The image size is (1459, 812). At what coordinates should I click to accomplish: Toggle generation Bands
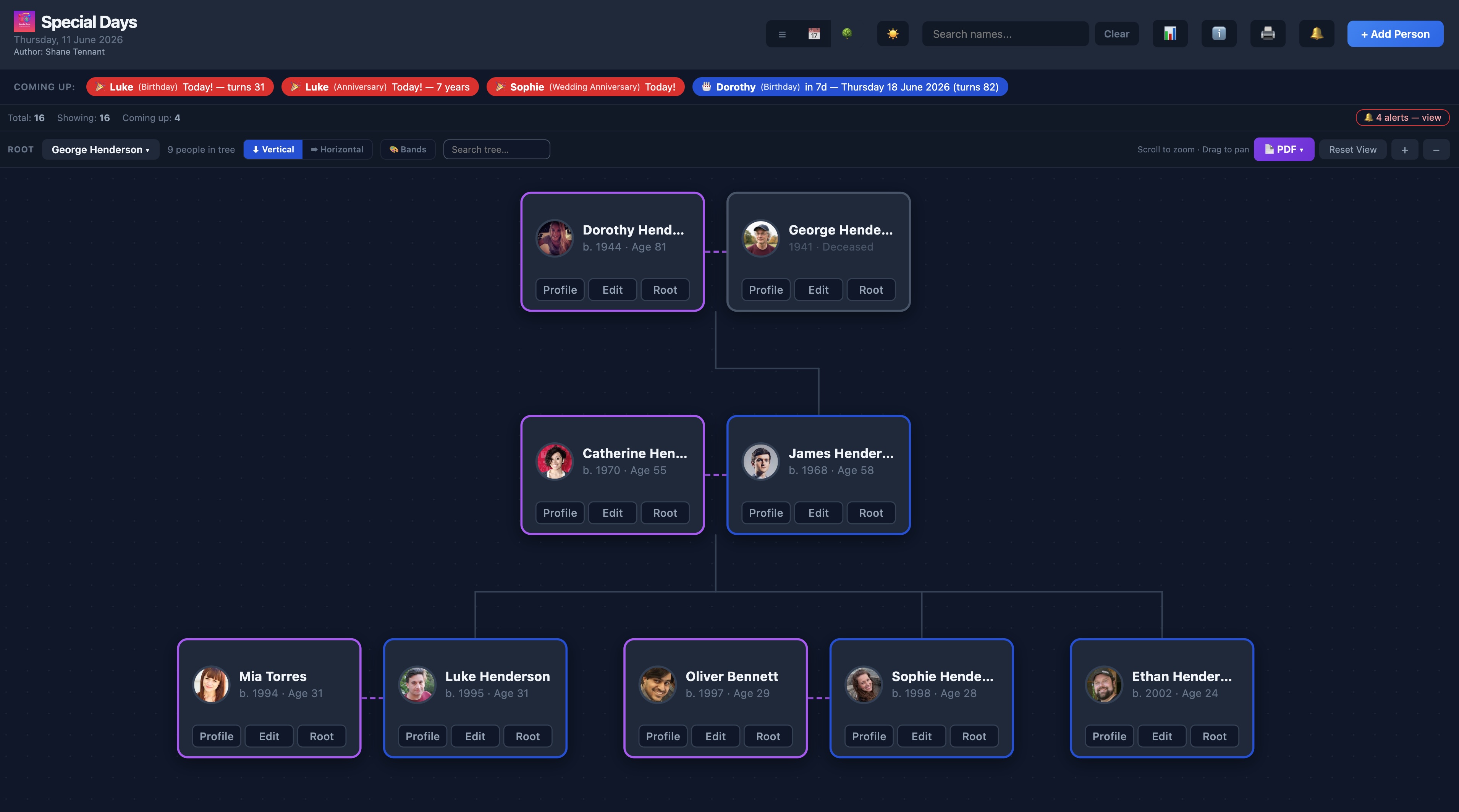point(408,149)
